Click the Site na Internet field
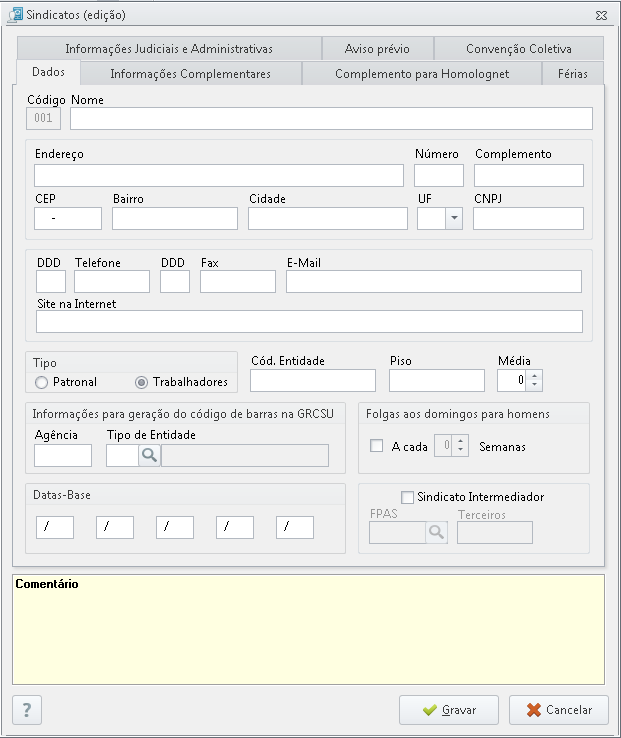 pyautogui.click(x=309, y=321)
